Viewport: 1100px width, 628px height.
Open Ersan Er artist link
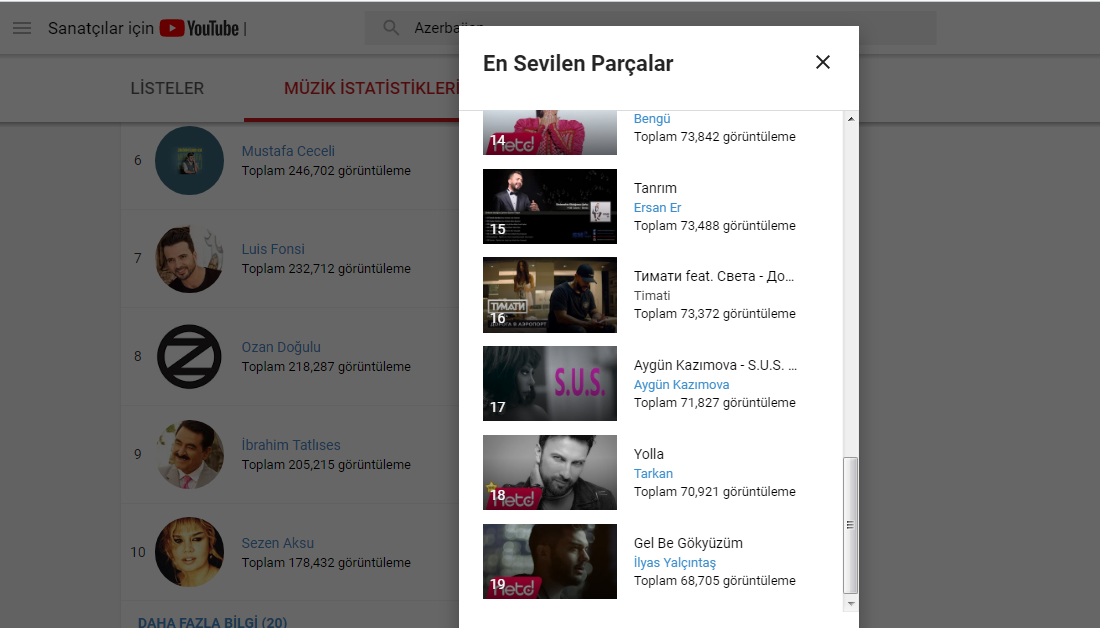point(657,208)
